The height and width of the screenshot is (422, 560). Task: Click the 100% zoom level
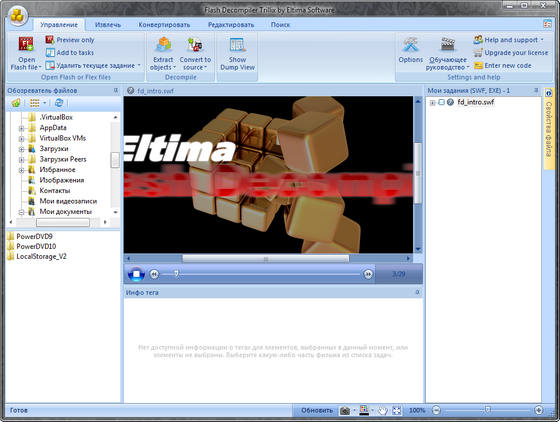(x=417, y=411)
